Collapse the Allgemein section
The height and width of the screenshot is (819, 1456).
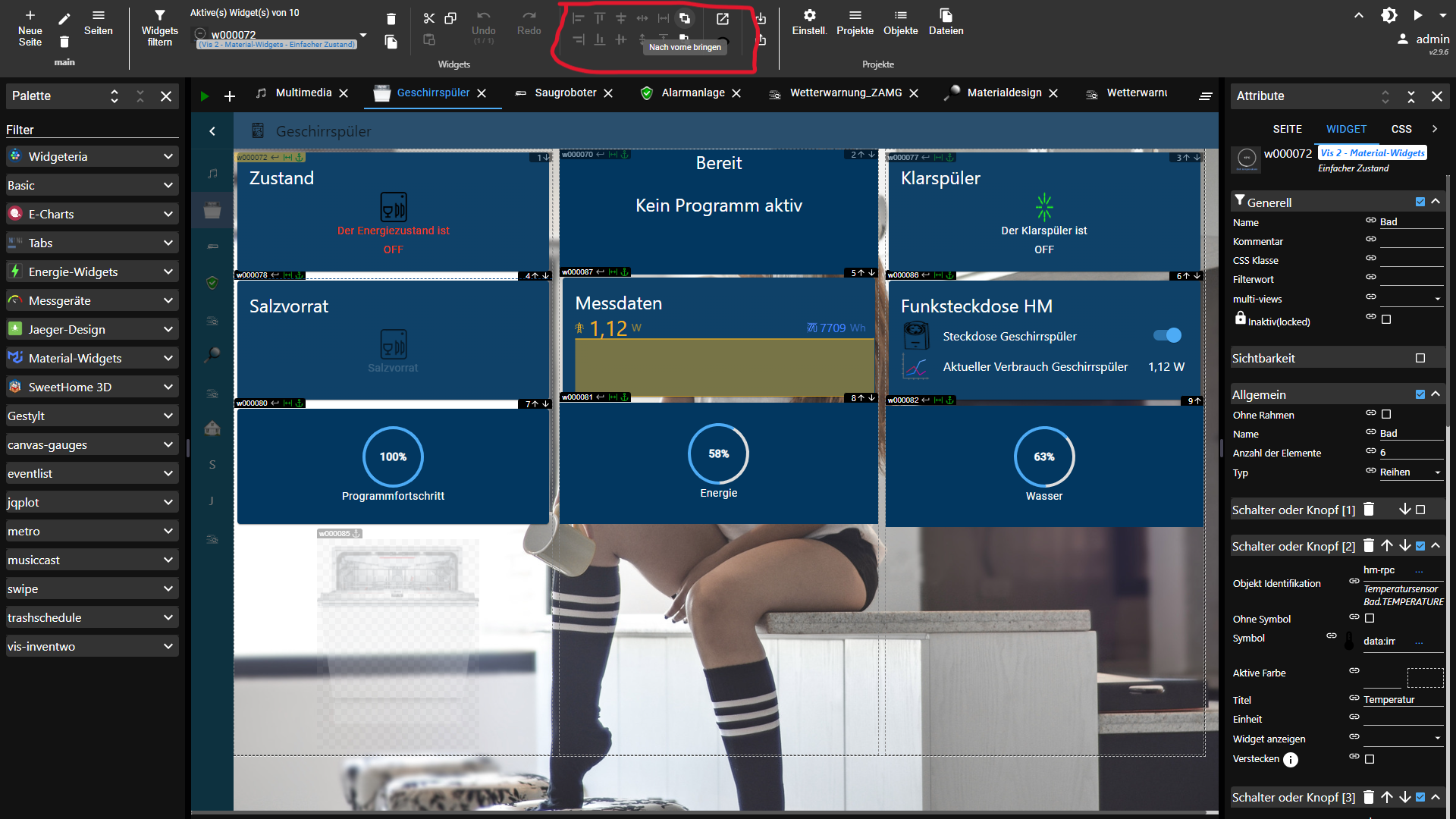coord(1436,394)
